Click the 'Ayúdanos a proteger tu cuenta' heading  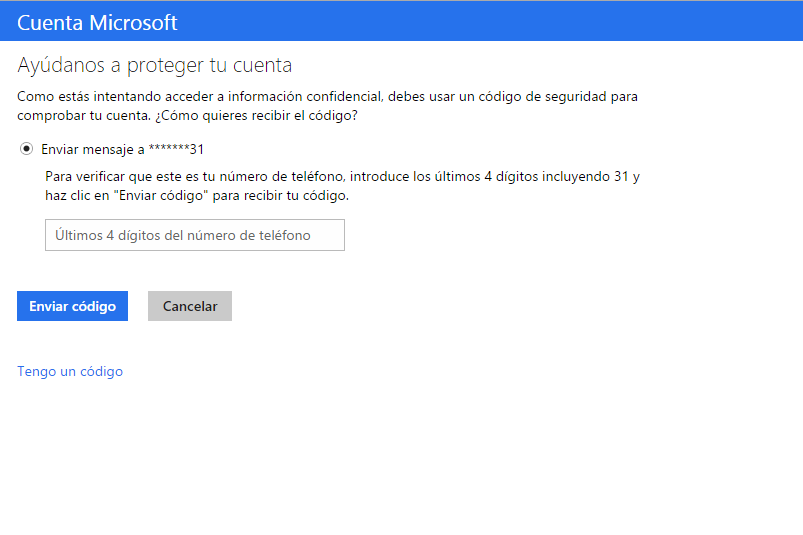pos(155,66)
